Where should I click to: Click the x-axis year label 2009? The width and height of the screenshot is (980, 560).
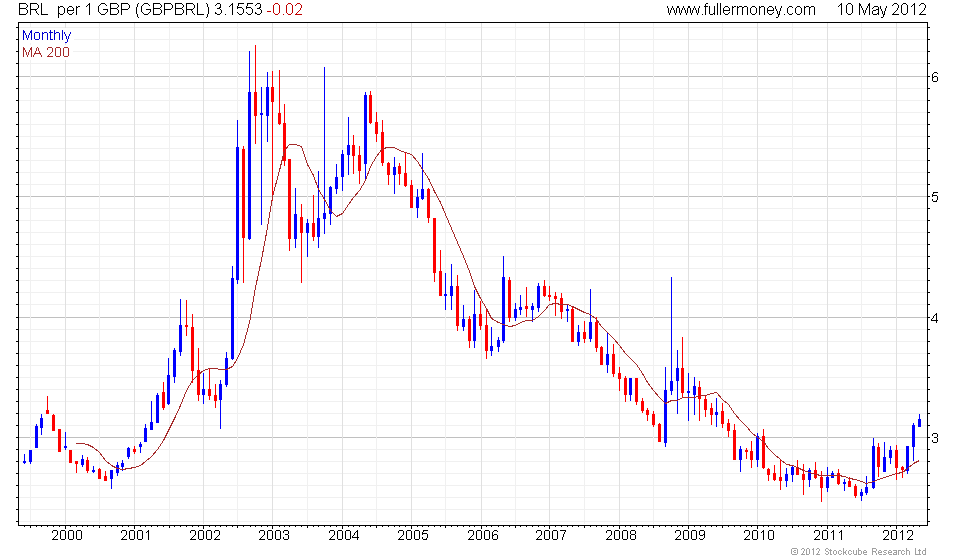(x=690, y=535)
